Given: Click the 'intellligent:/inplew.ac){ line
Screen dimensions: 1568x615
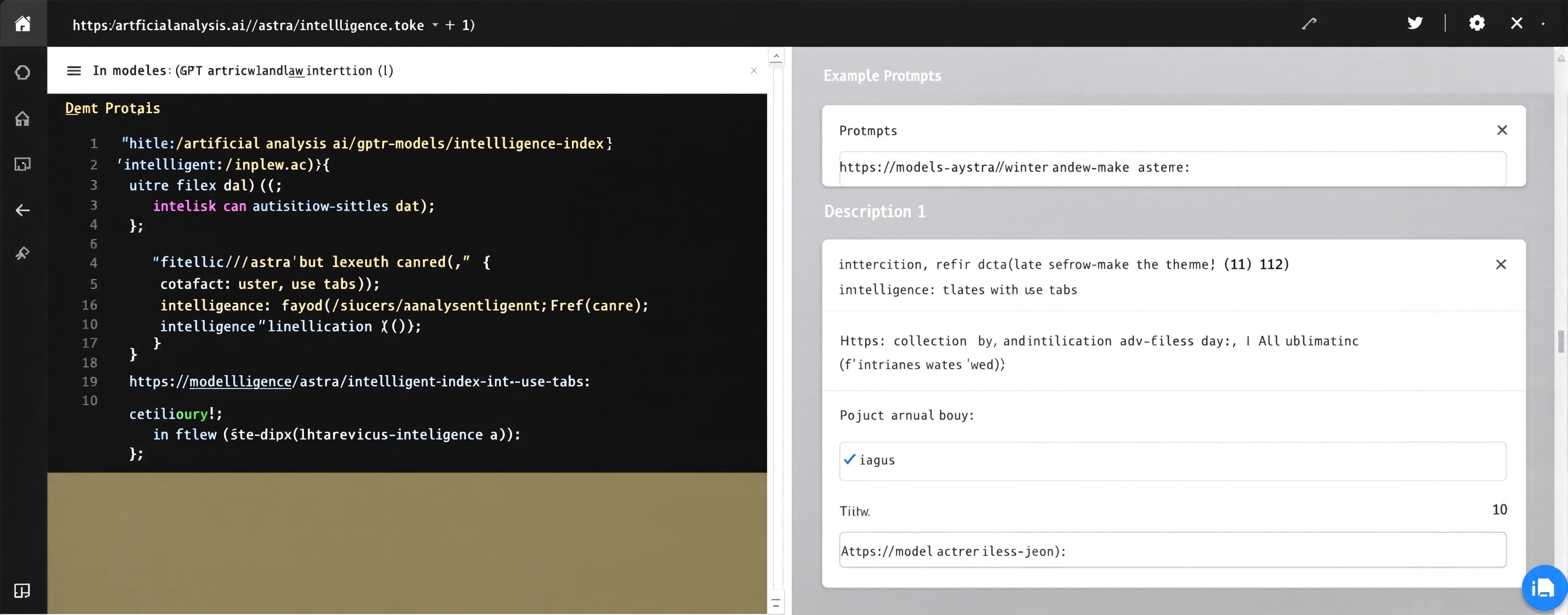Looking at the screenshot, I should click(223, 165).
